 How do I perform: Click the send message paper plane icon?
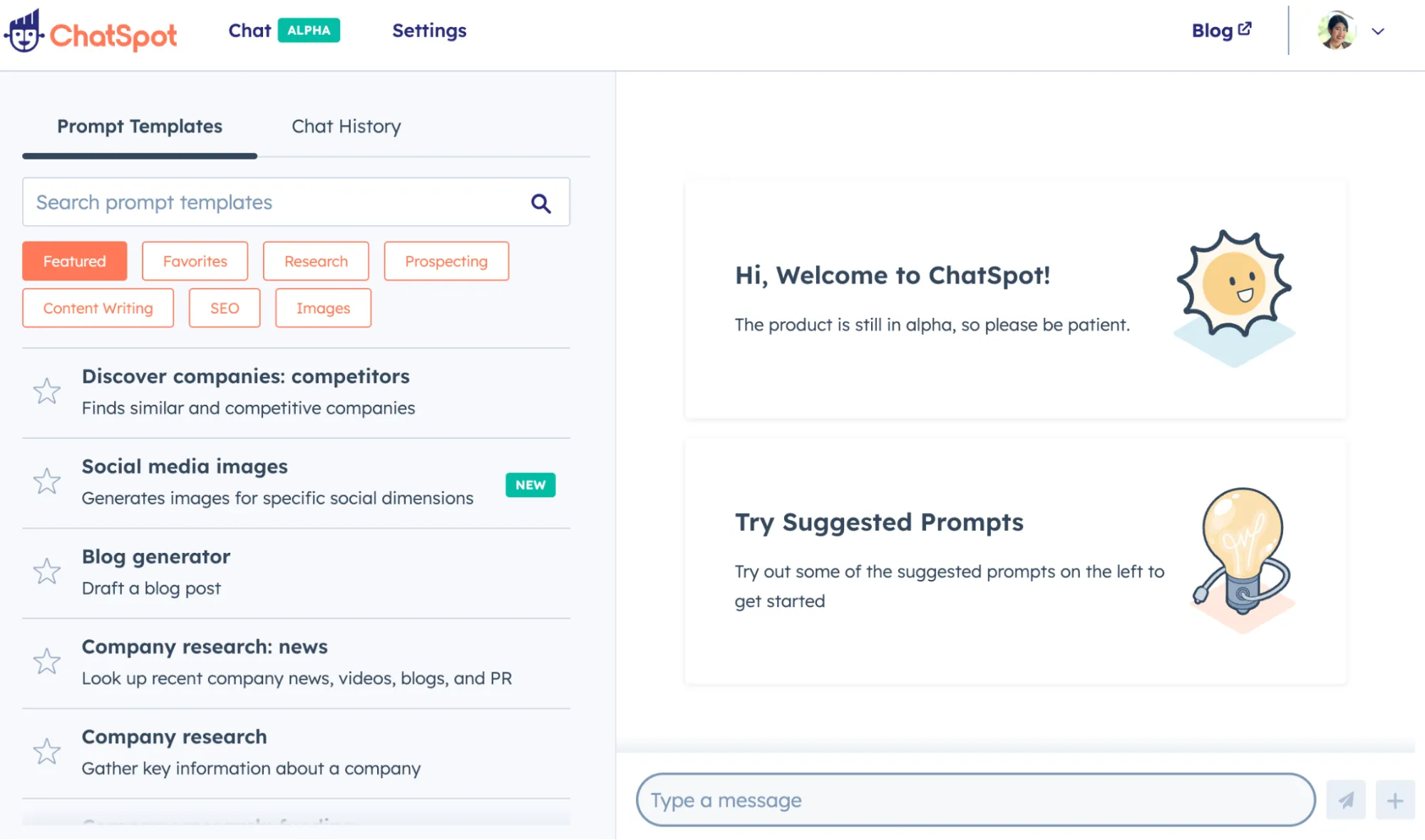pos(1345,800)
